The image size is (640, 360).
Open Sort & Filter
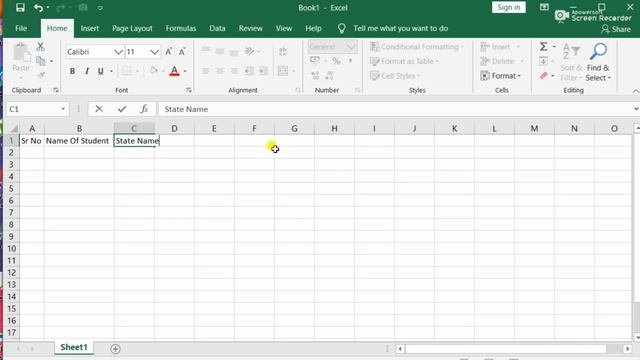[x=571, y=62]
